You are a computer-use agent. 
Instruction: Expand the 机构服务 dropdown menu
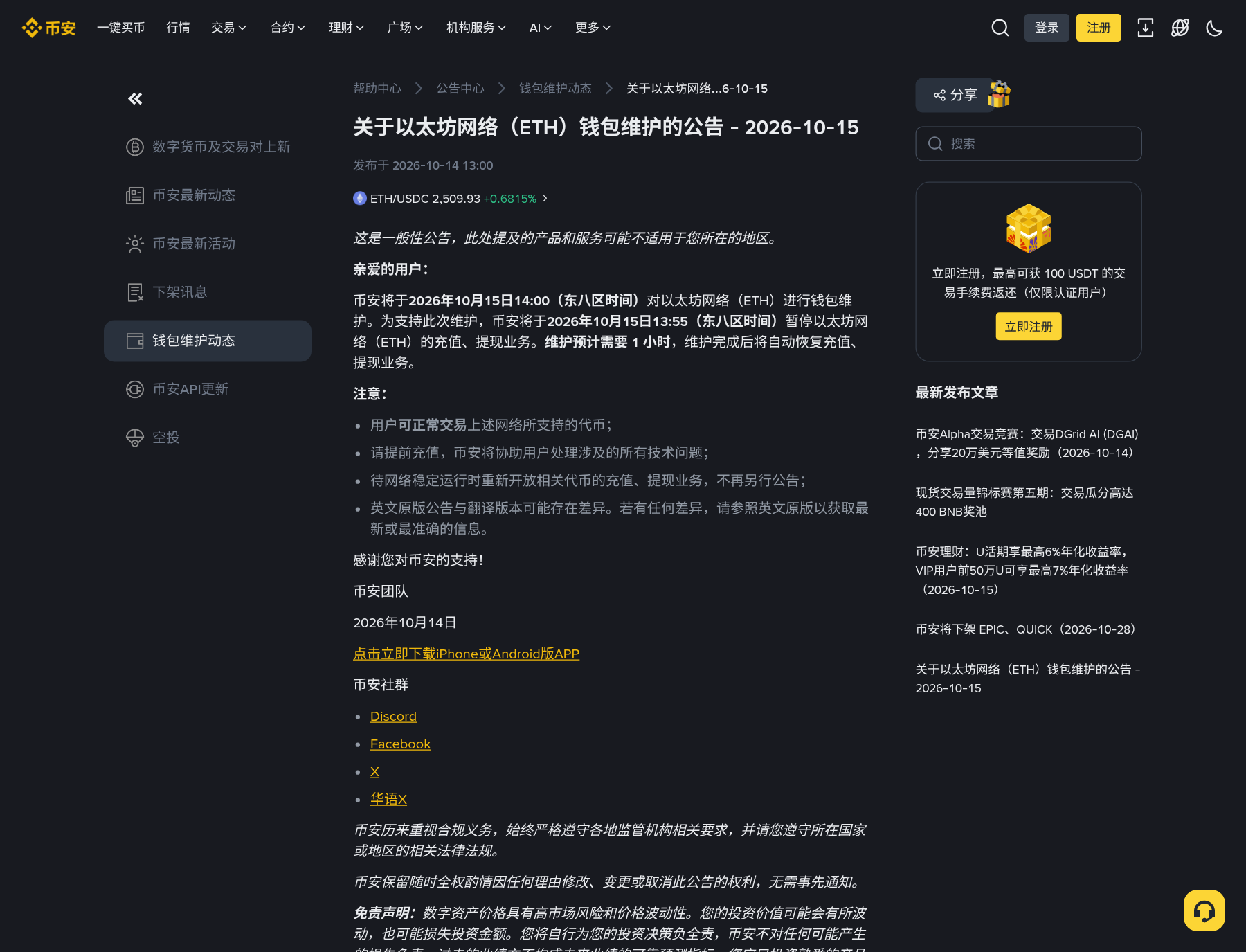[x=476, y=28]
